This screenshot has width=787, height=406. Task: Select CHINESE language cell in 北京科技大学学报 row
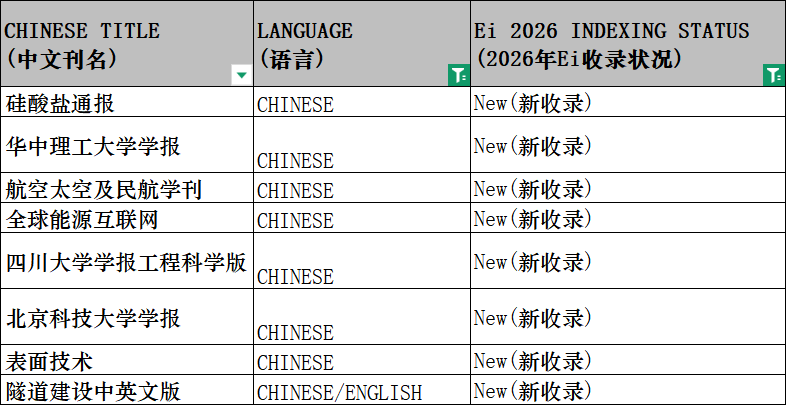[x=362, y=317]
